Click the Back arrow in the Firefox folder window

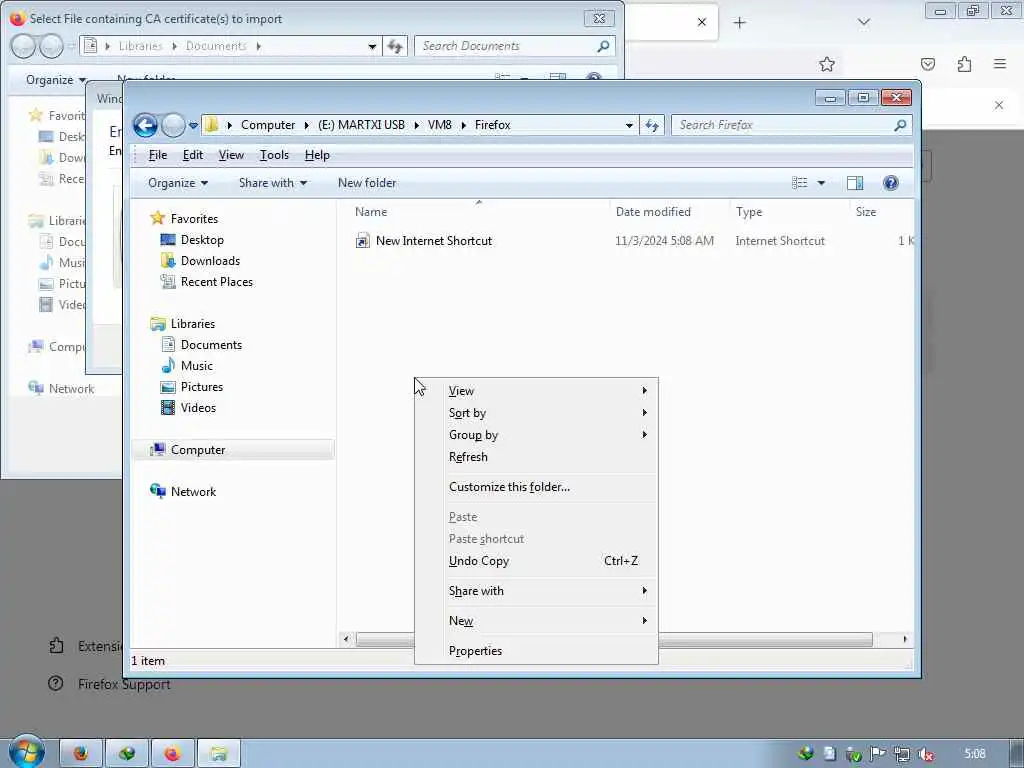tap(145, 125)
